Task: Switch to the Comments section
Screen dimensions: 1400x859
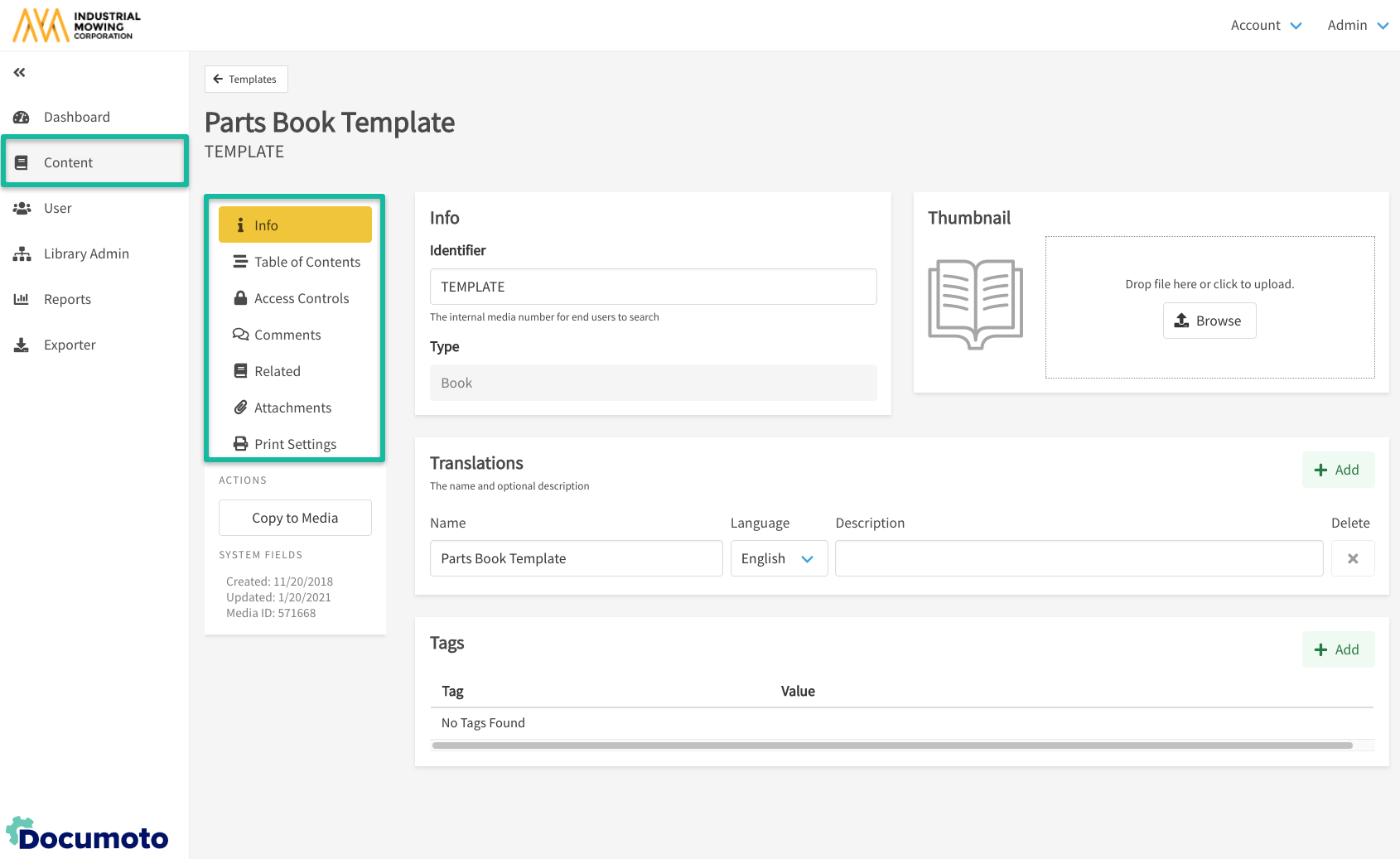Action: point(287,335)
